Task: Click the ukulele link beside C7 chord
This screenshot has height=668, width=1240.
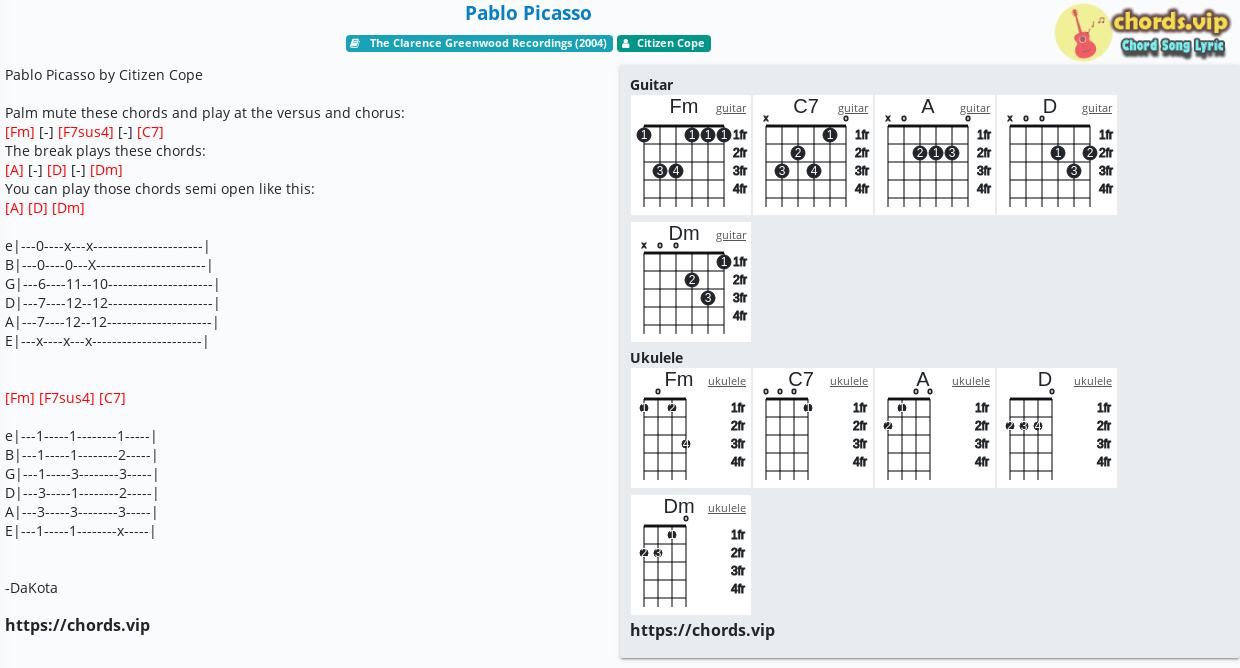Action: pos(849,381)
